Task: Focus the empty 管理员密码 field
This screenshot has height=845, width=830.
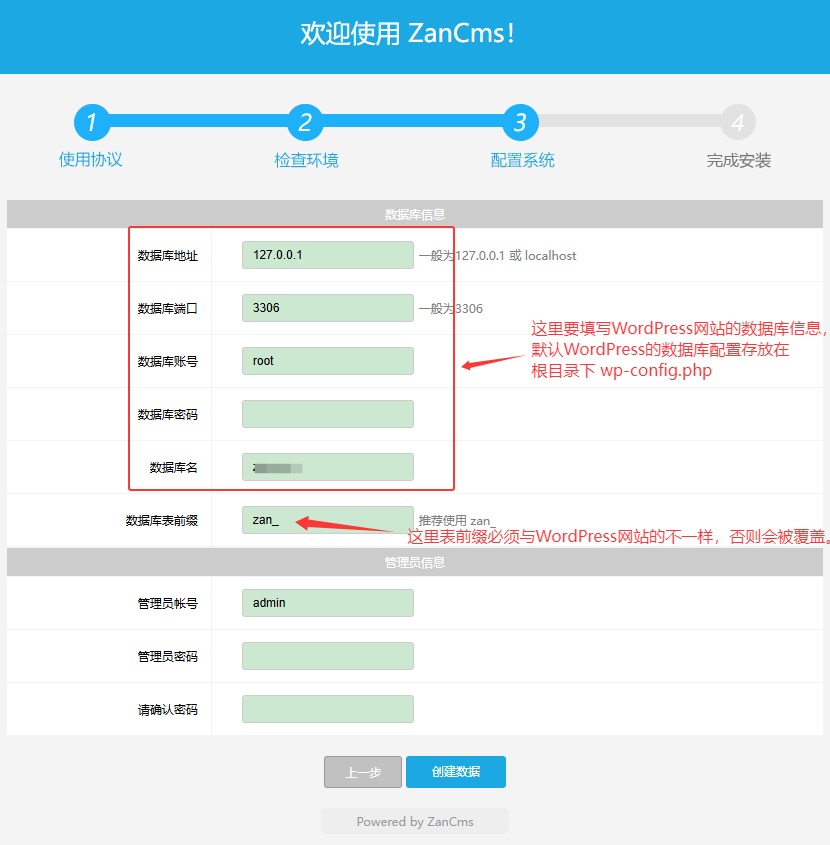Action: (x=328, y=656)
